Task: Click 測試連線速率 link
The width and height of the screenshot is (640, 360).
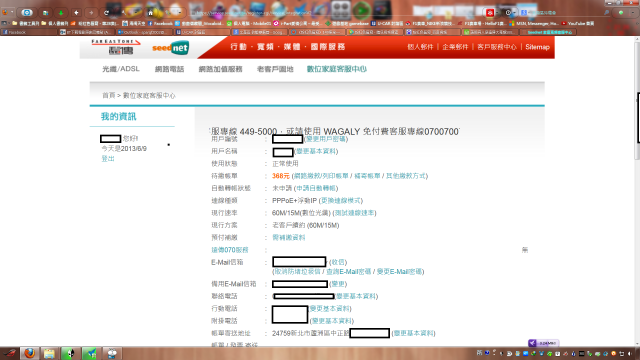Action: 354,213
